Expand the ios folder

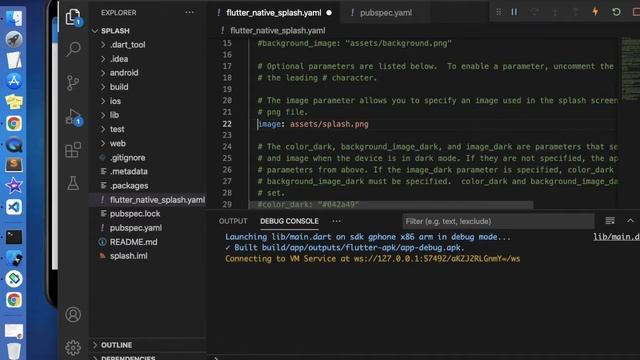(x=115, y=101)
